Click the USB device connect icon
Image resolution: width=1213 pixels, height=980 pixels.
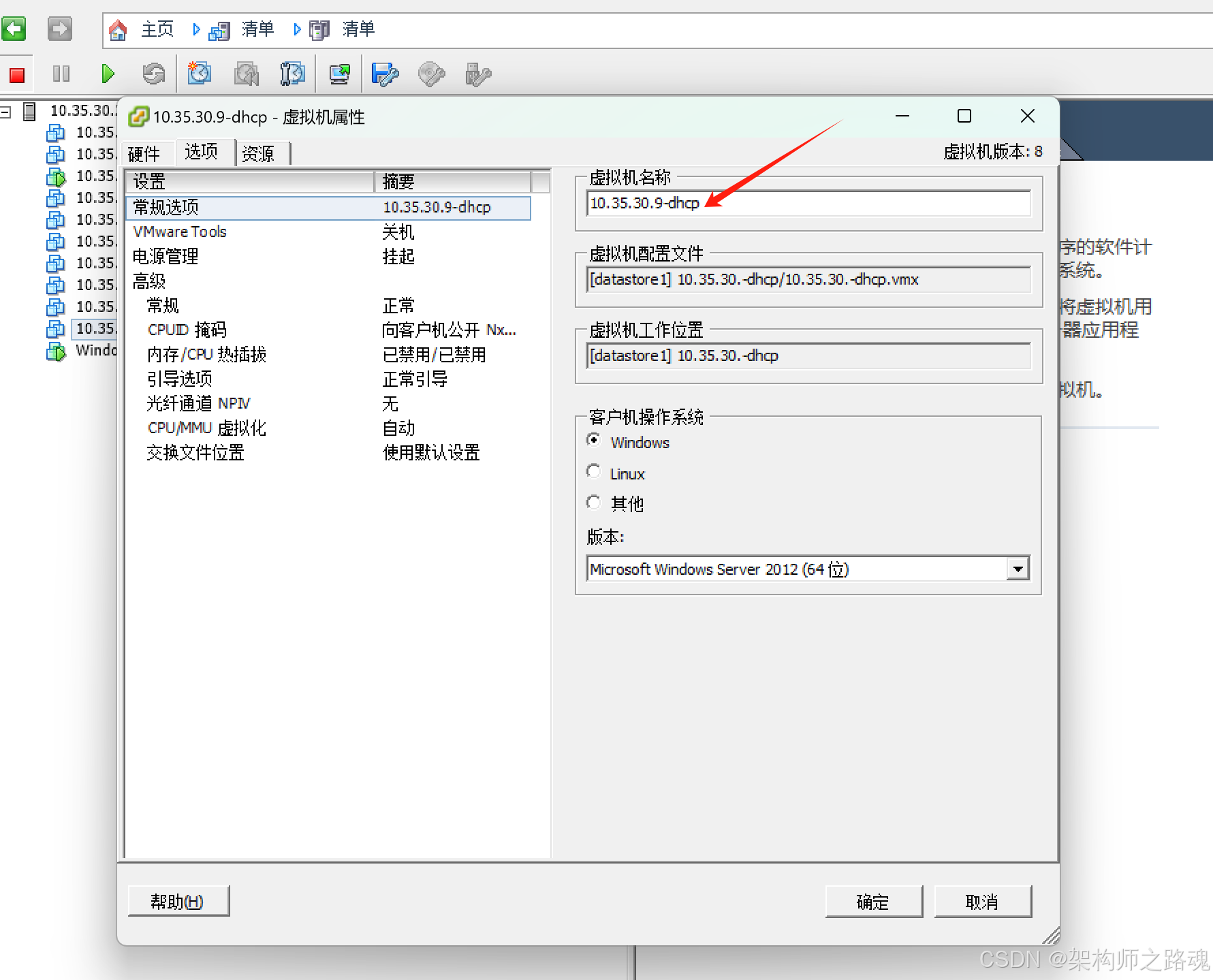[477, 74]
